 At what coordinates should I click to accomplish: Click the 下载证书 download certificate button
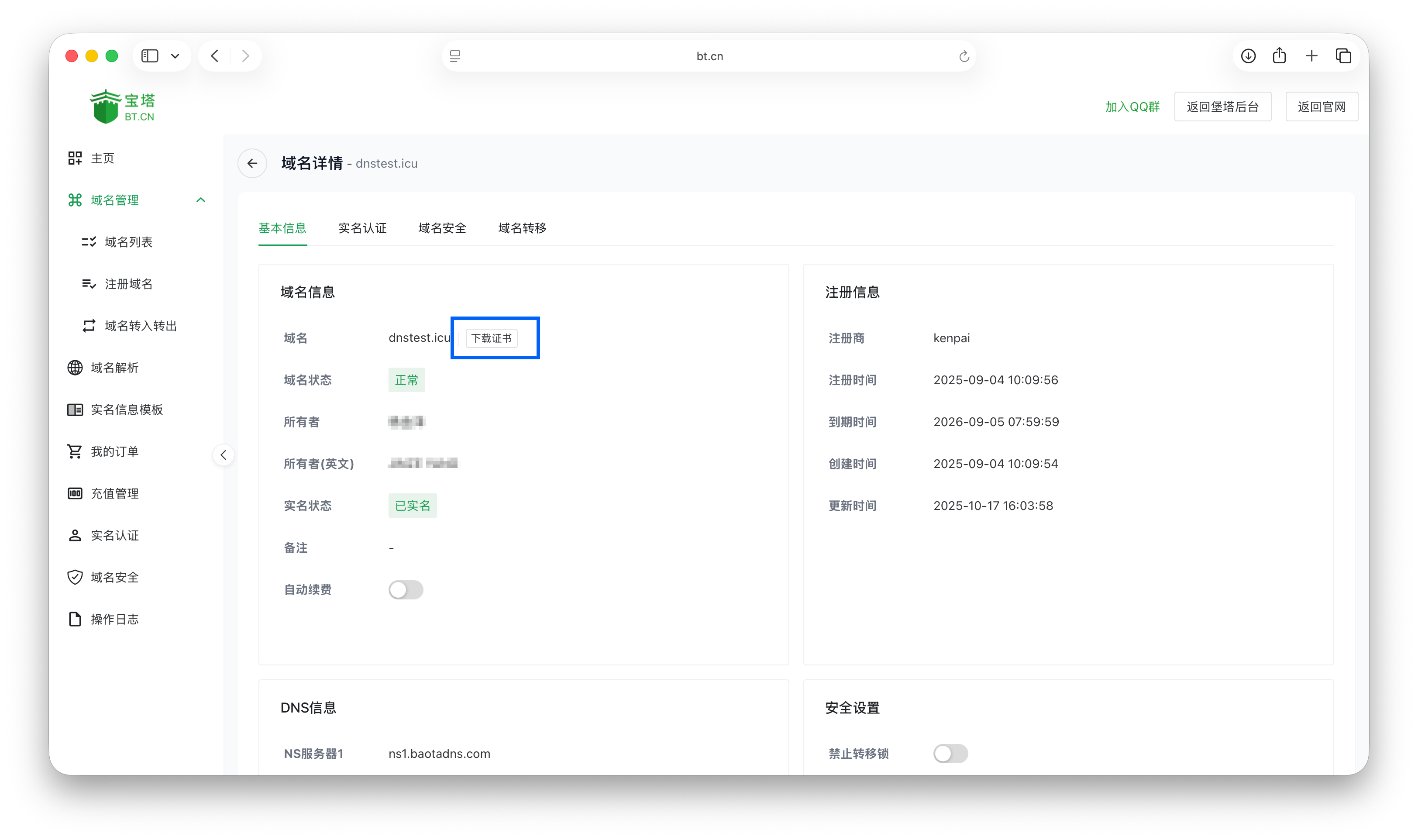coord(493,338)
